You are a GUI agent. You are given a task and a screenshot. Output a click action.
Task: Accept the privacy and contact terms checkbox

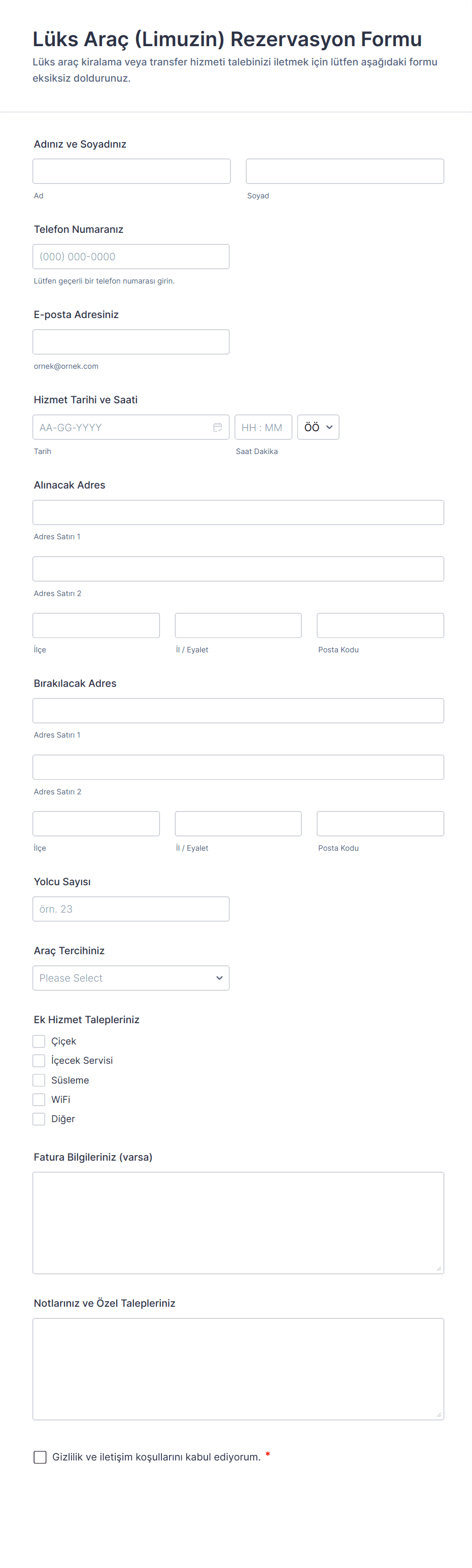[40, 1456]
